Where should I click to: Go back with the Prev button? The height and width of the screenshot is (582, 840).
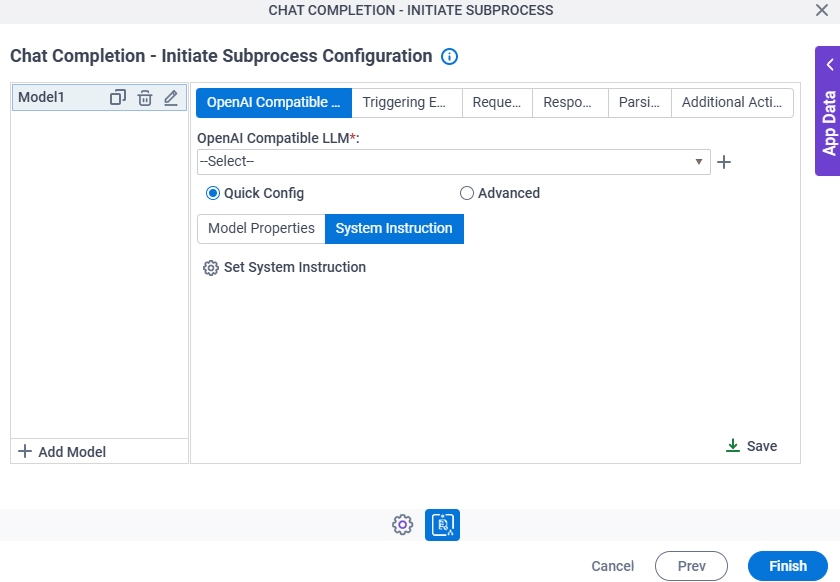691,566
